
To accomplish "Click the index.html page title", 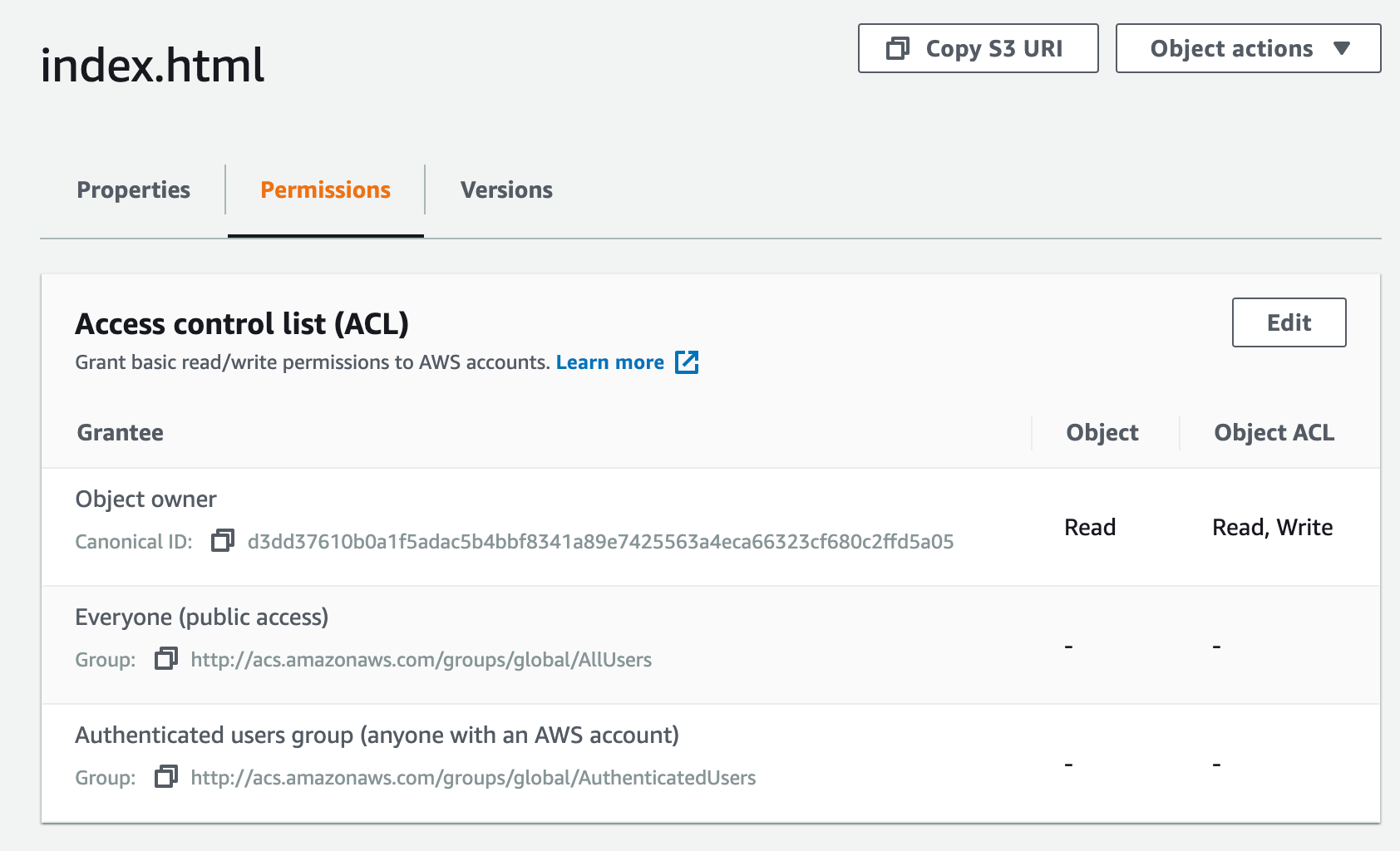I will point(152,66).
